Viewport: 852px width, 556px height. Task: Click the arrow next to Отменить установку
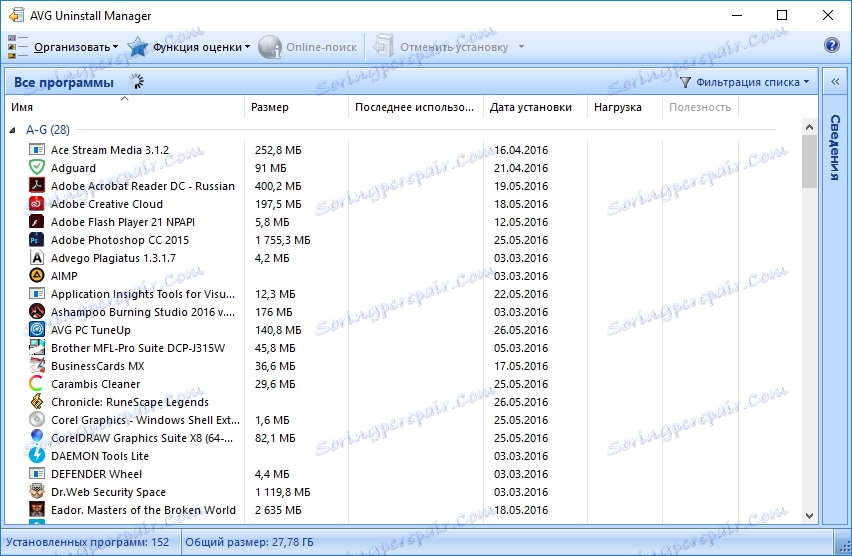click(x=521, y=47)
